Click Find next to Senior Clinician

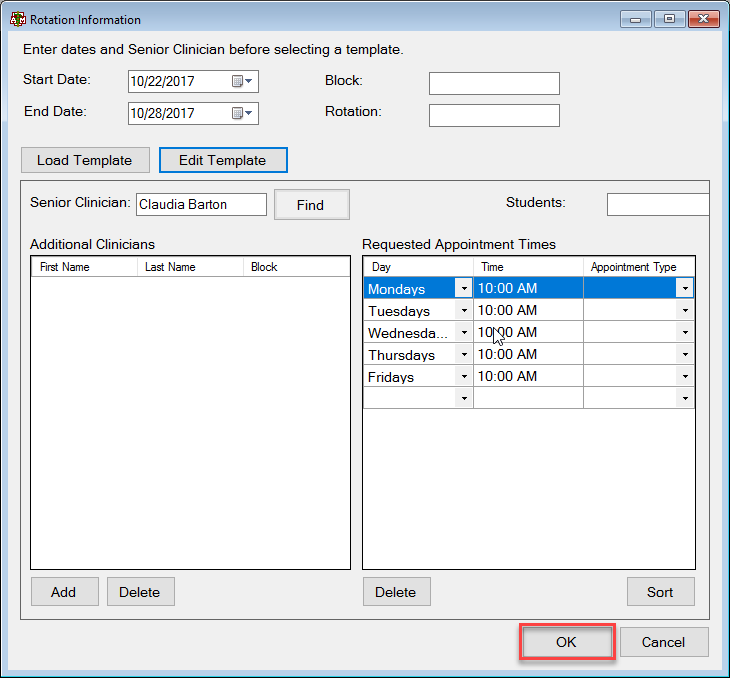pyautogui.click(x=311, y=204)
